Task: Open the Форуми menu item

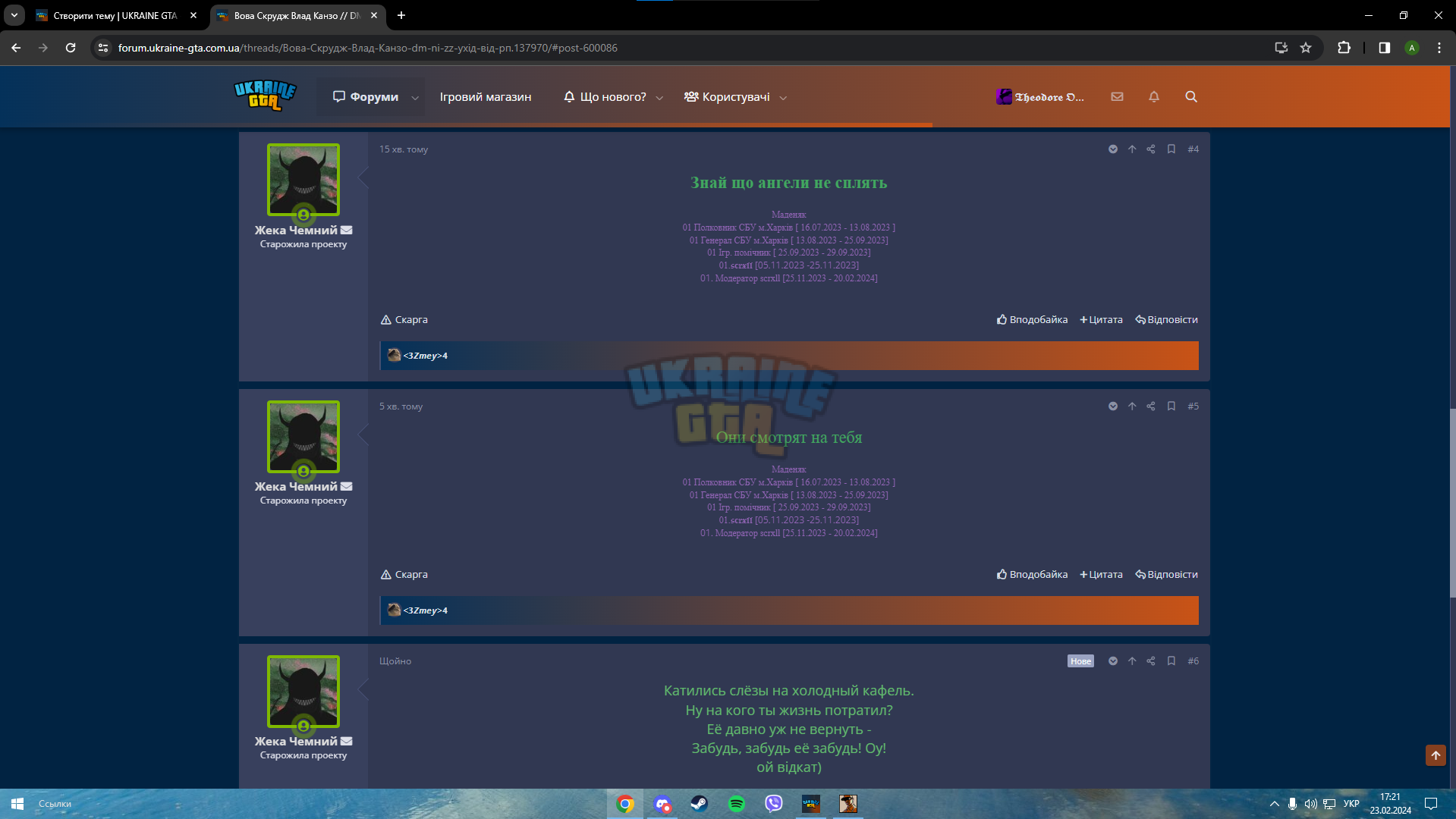Action: (366, 97)
